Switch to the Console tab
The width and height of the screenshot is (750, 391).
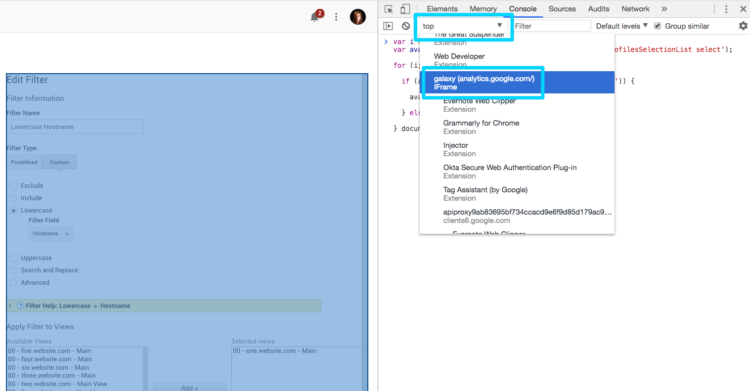522,9
